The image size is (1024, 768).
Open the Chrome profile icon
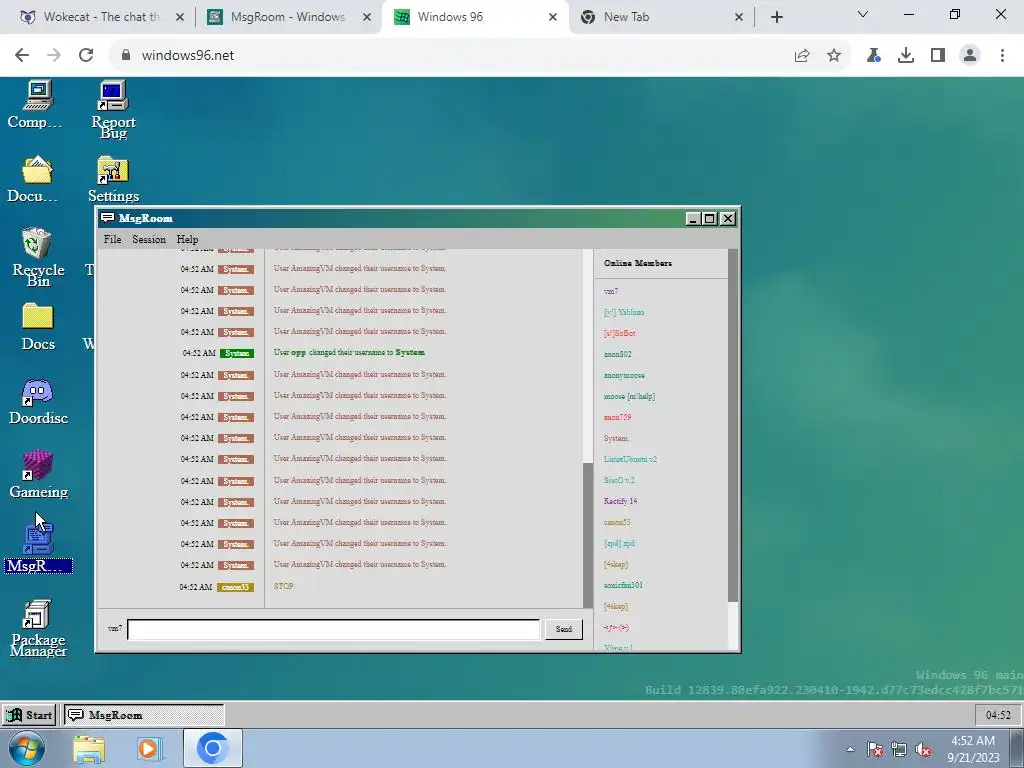tap(970, 55)
